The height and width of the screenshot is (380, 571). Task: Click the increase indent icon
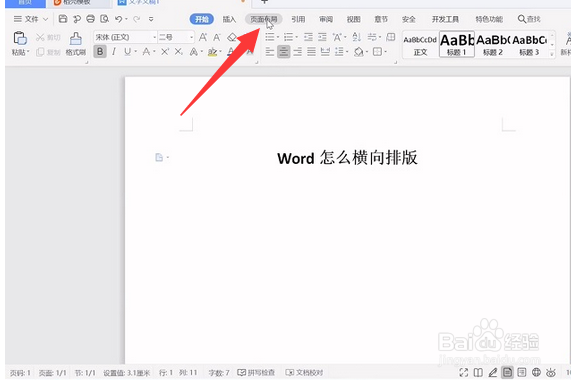pos(322,37)
